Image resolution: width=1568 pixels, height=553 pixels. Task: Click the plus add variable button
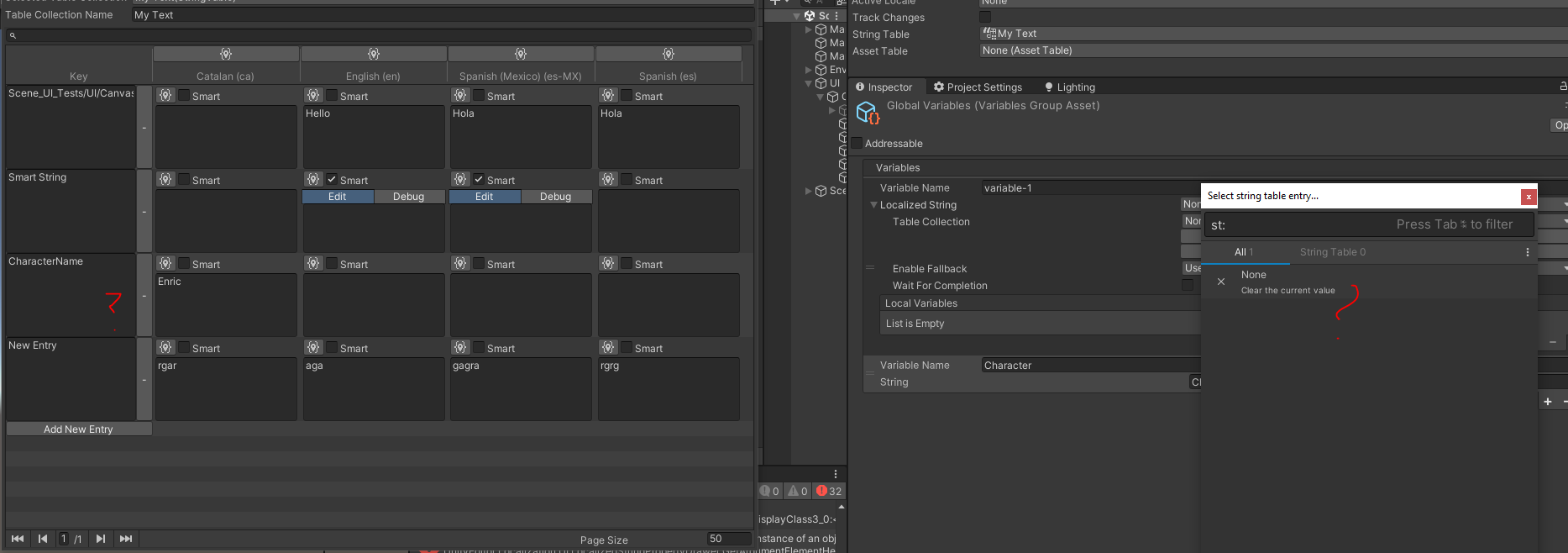1548,402
